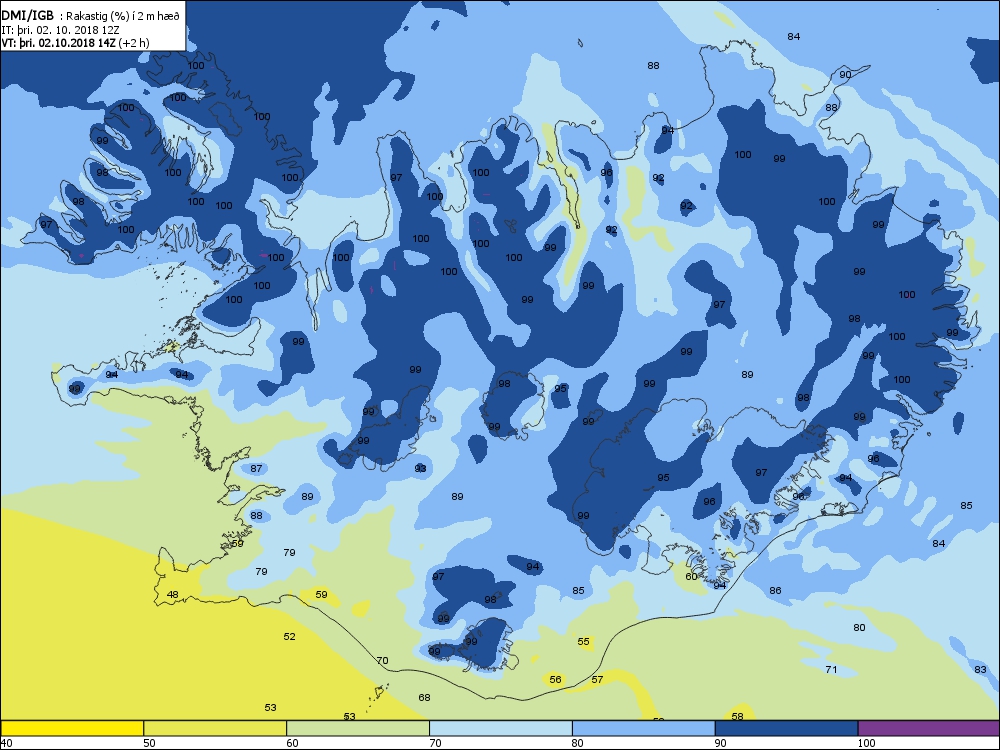The image size is (1000, 750).
Task: Click the 'IT: þri. 02. 10. 2018 12Z' line
Action: (61, 30)
